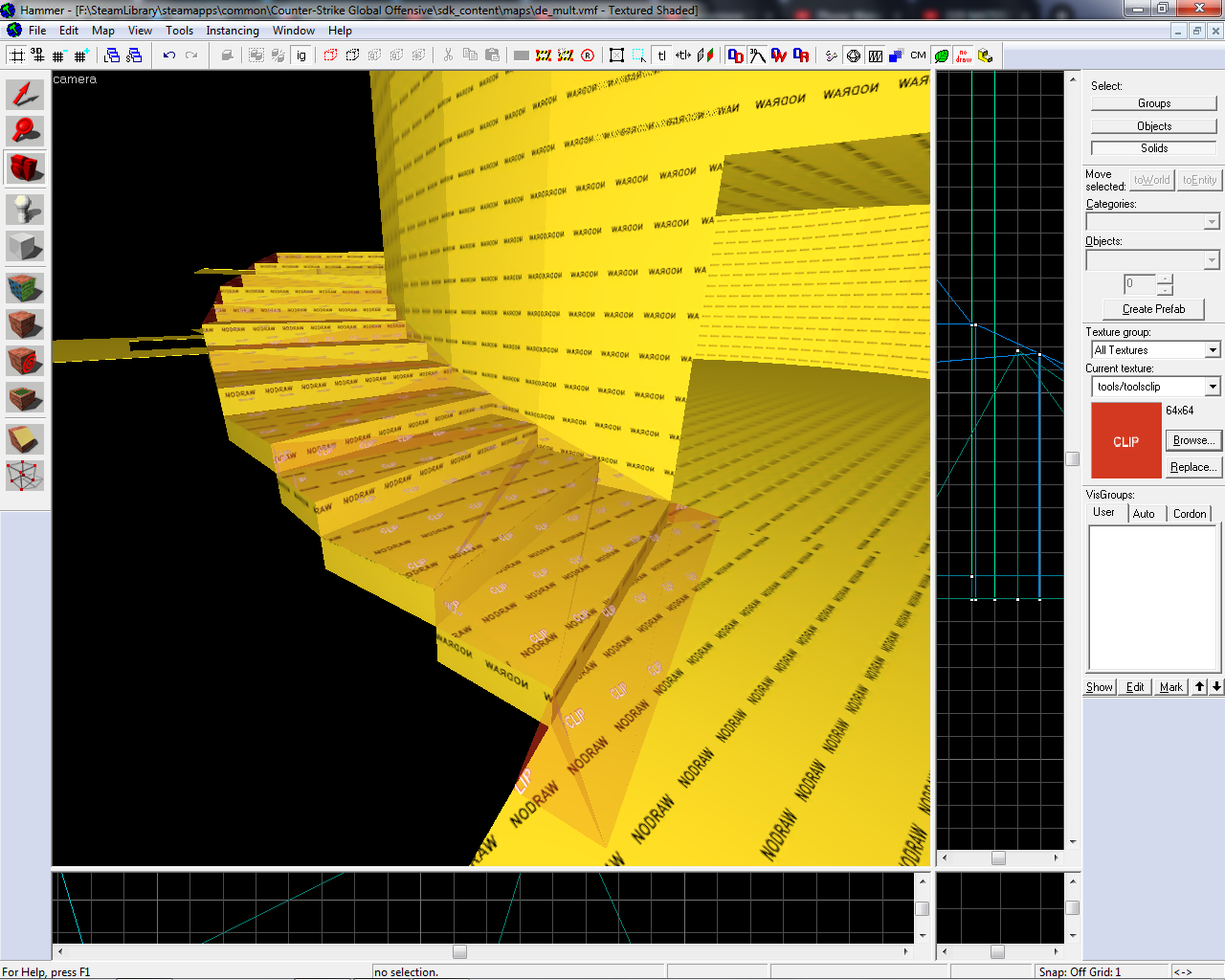This screenshot has width=1225, height=980.
Task: Click the smaller grid icon
Action: [x=58, y=56]
